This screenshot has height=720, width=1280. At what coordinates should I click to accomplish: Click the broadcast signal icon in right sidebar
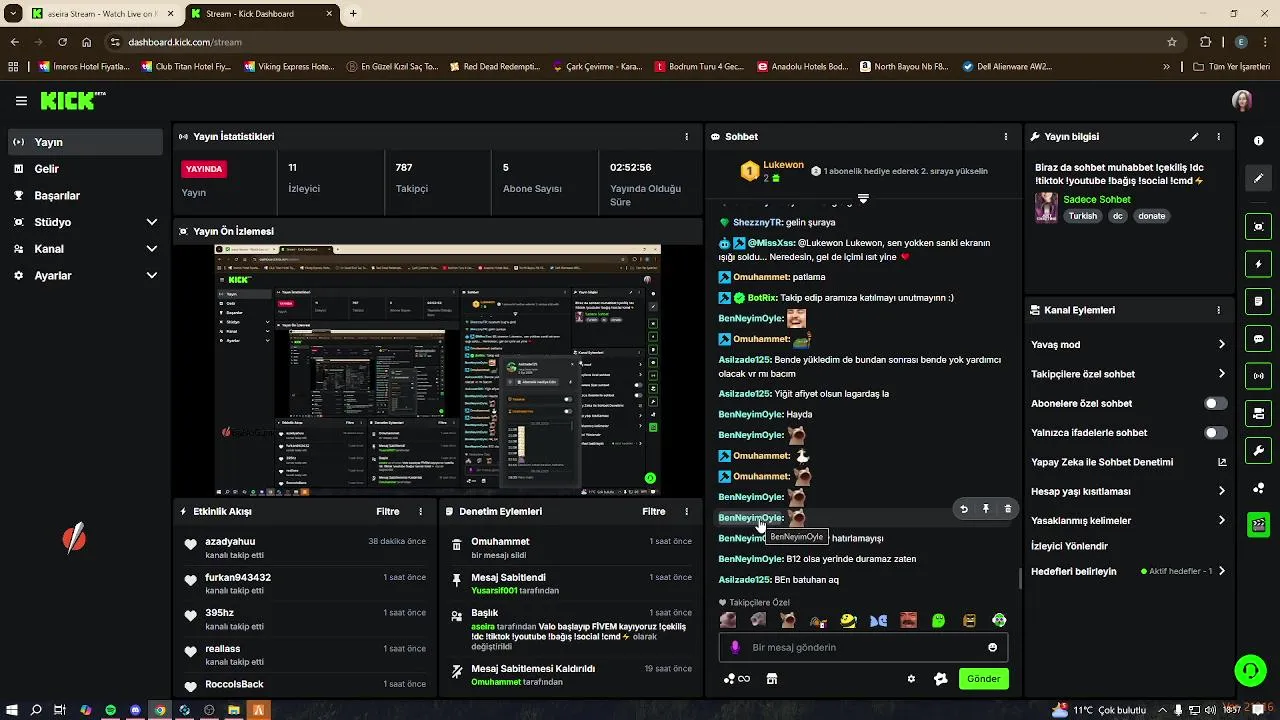(x=1258, y=376)
